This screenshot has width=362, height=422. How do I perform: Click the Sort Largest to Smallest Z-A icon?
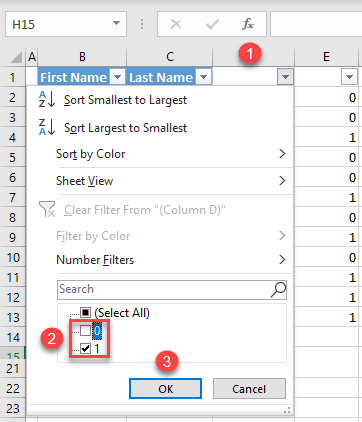47,127
